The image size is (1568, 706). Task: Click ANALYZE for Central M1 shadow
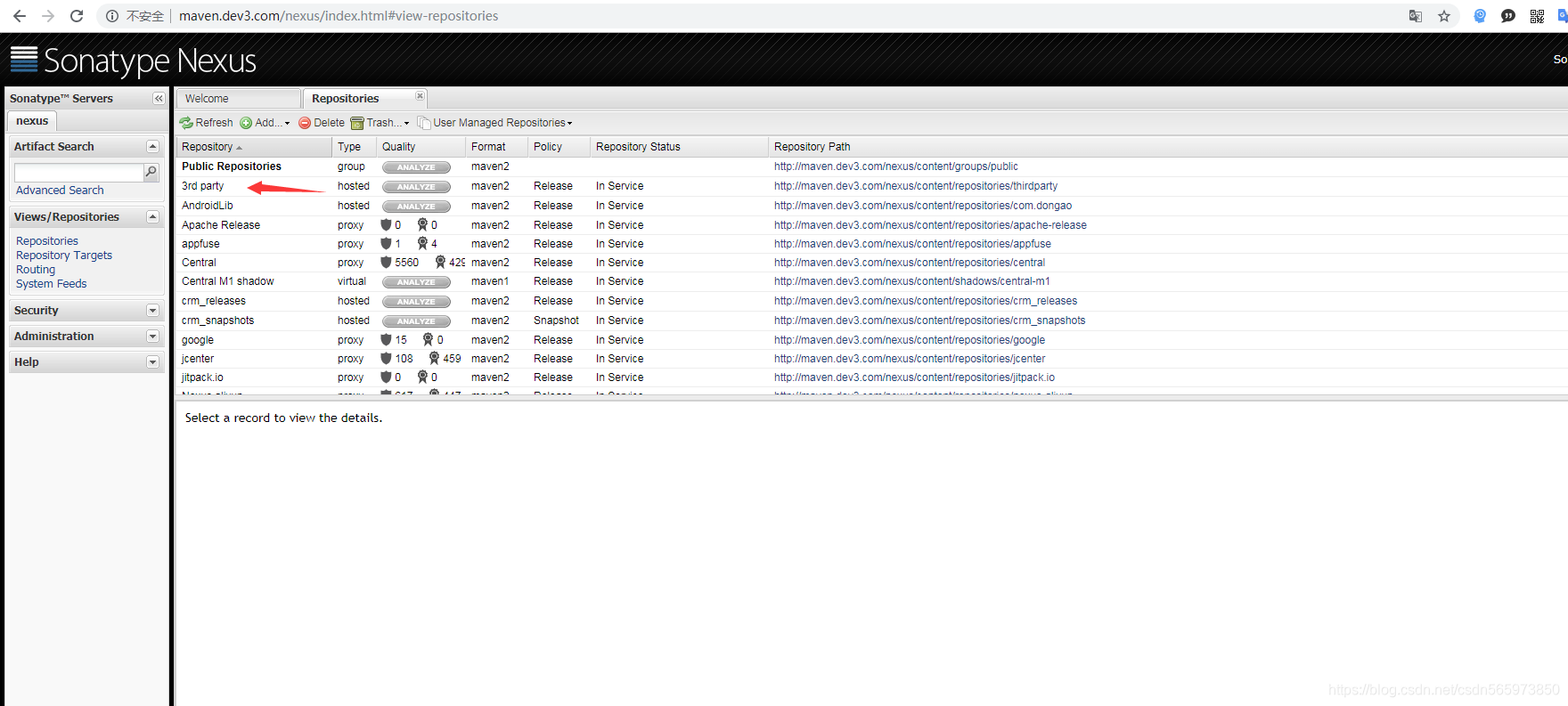(416, 282)
